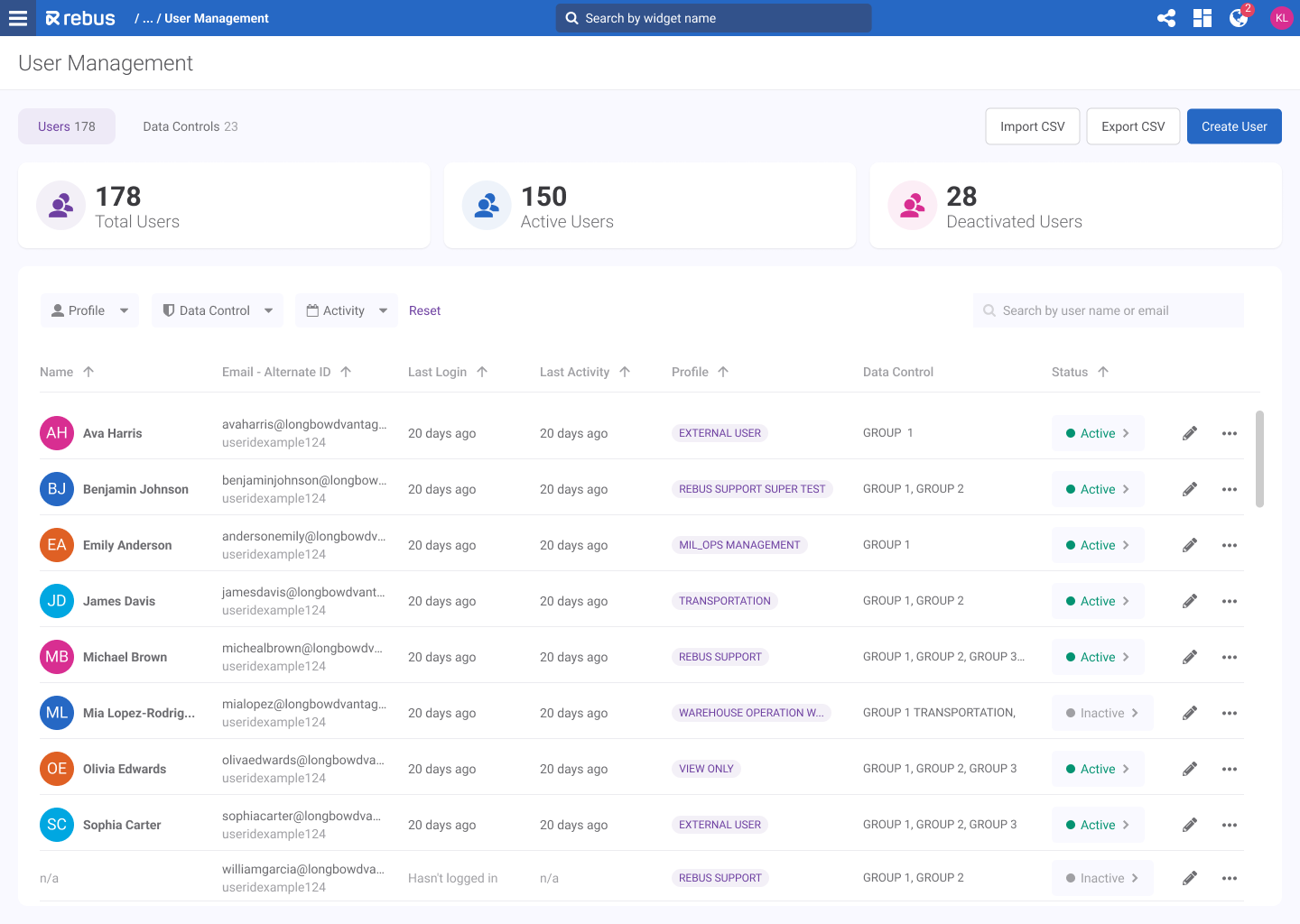Open williamgarcia Inactive status dropdown
Screen dimensions: 1300x924
point(1102,878)
